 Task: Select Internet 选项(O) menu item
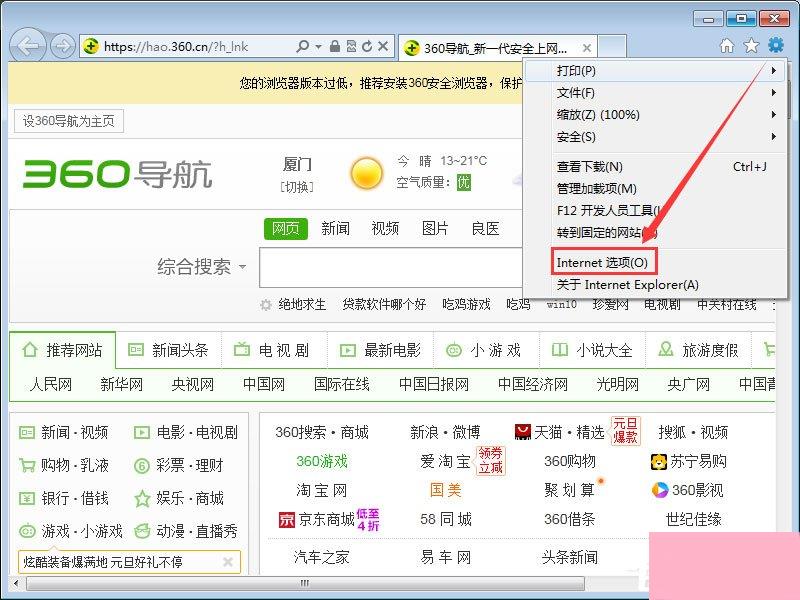(603, 262)
